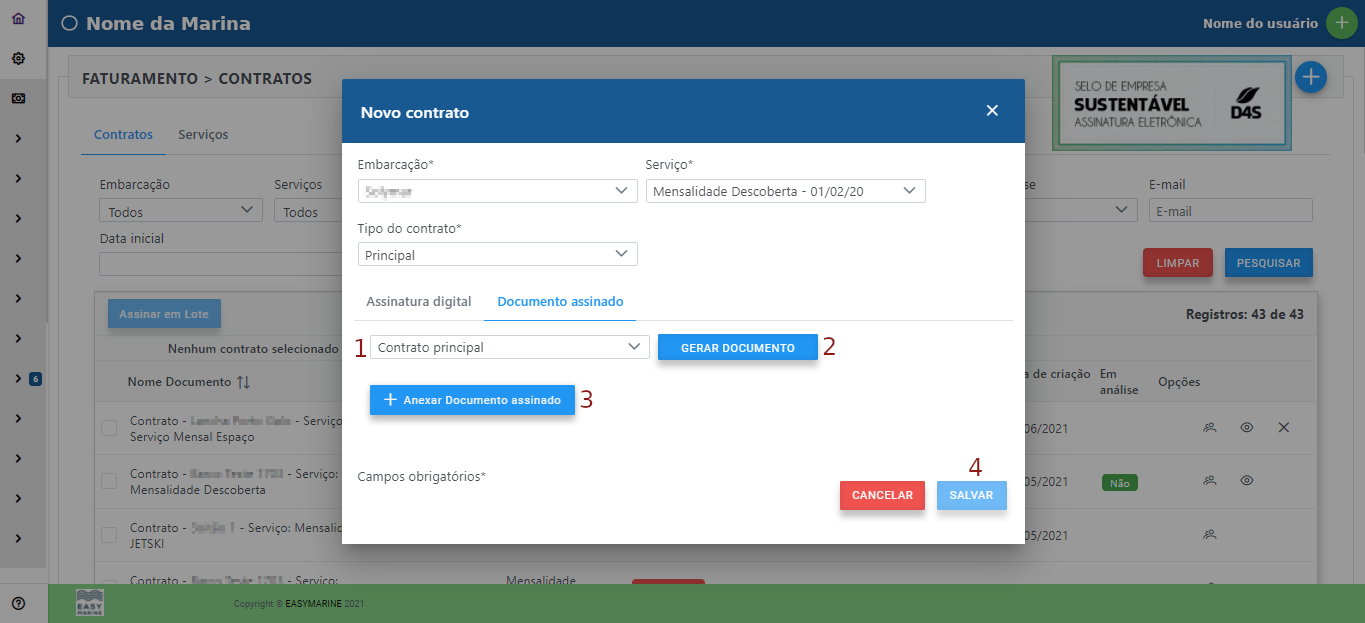This screenshot has width=1365, height=623.
Task: Click the help question mark icon
Action: pyautogui.click(x=17, y=601)
